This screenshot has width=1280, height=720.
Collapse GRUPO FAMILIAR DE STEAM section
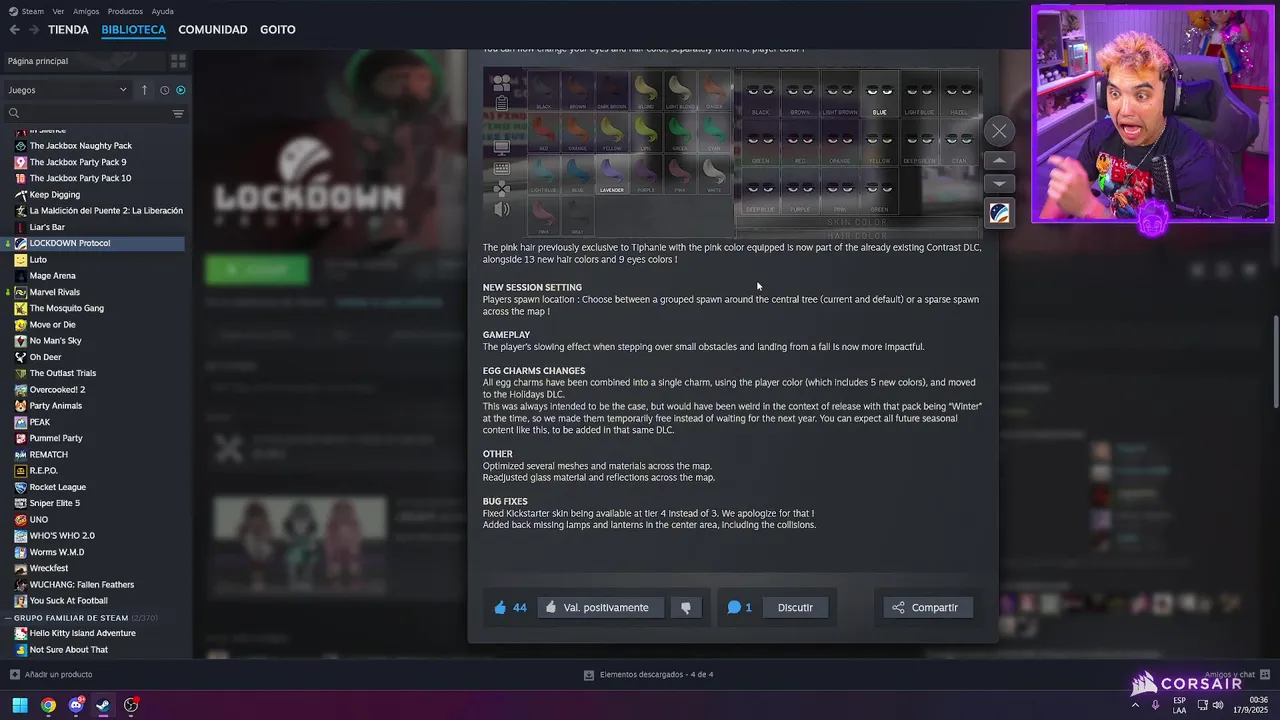8,618
